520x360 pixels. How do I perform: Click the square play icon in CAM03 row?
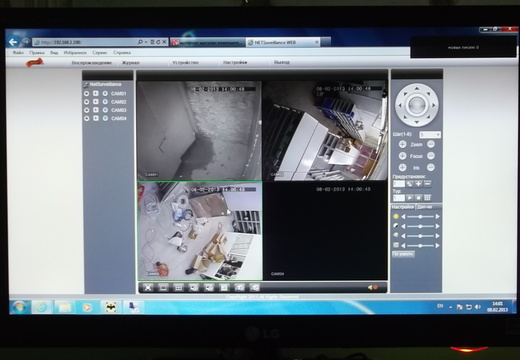tap(96, 110)
